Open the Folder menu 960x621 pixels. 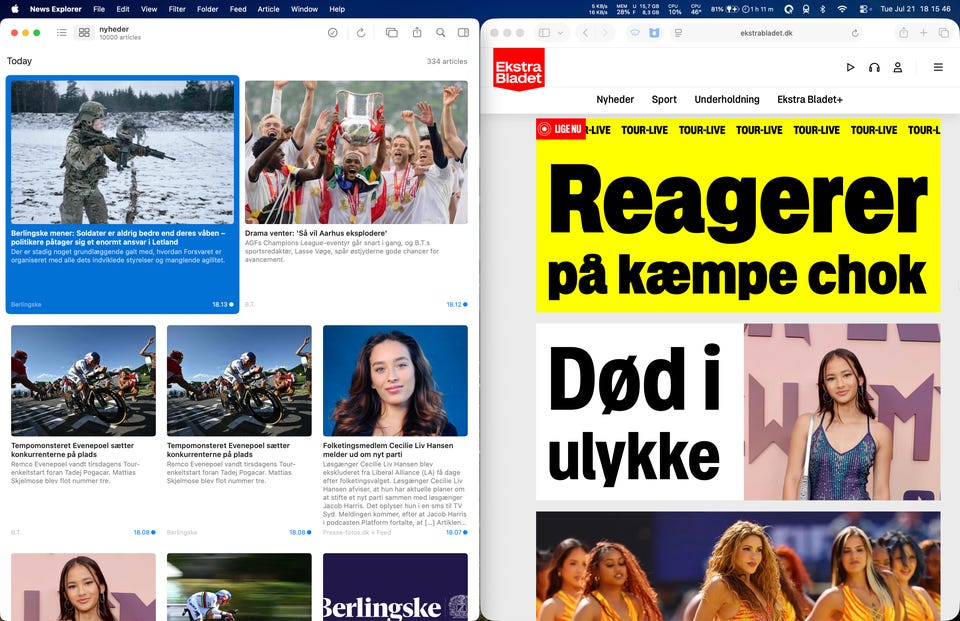(208, 9)
